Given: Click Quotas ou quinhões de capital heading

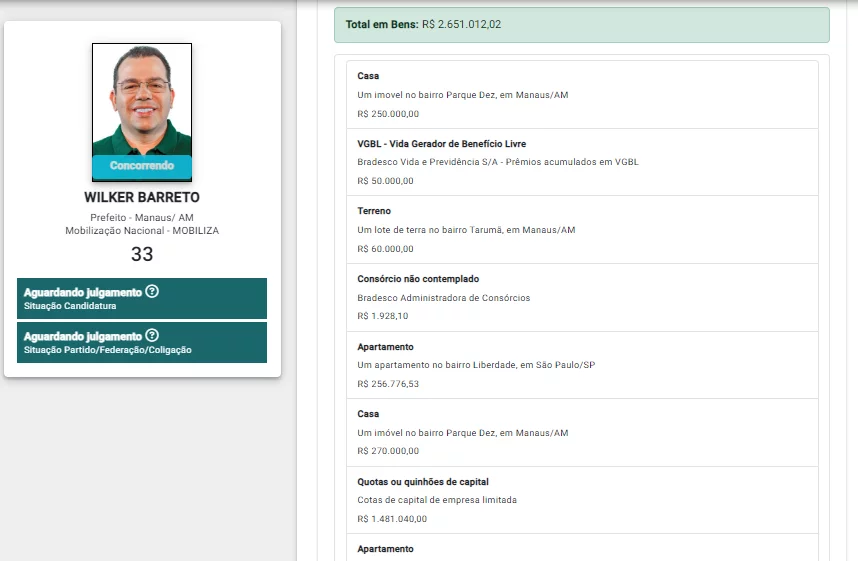Looking at the screenshot, I should click(x=423, y=482).
